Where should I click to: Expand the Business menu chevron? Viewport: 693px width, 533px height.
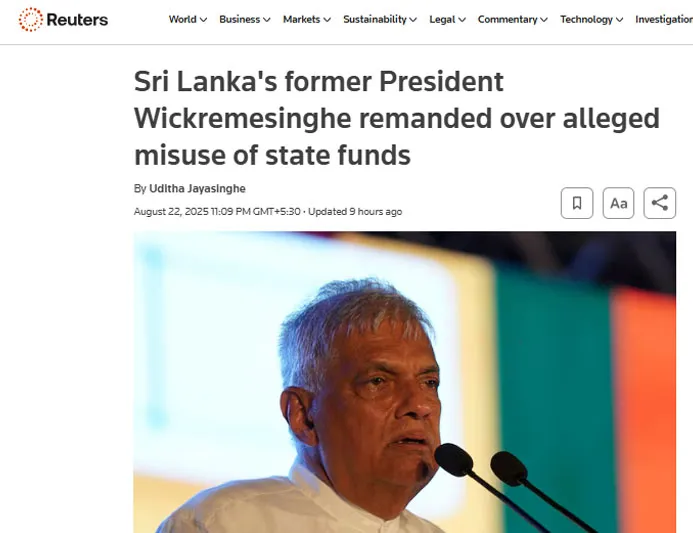(x=267, y=20)
